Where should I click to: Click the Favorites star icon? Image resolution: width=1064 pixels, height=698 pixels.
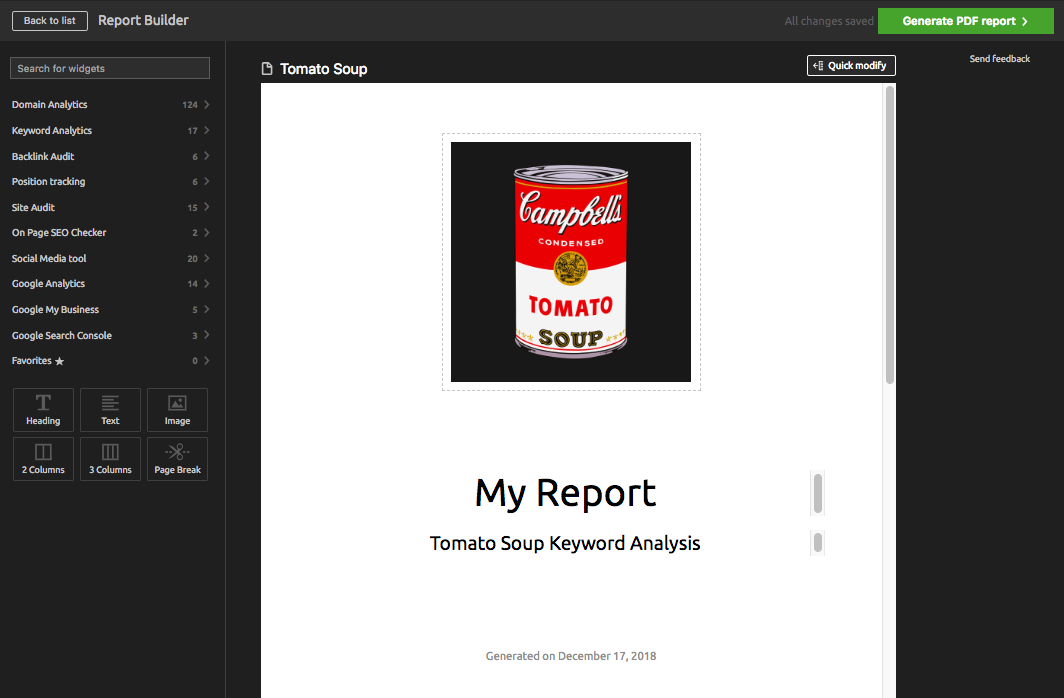click(x=59, y=361)
